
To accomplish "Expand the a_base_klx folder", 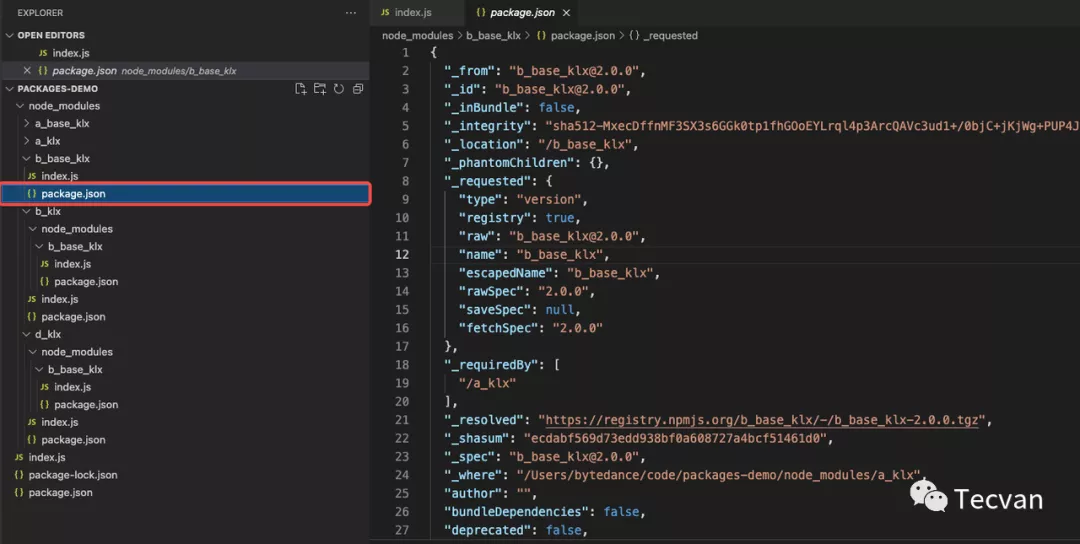I will coord(62,124).
